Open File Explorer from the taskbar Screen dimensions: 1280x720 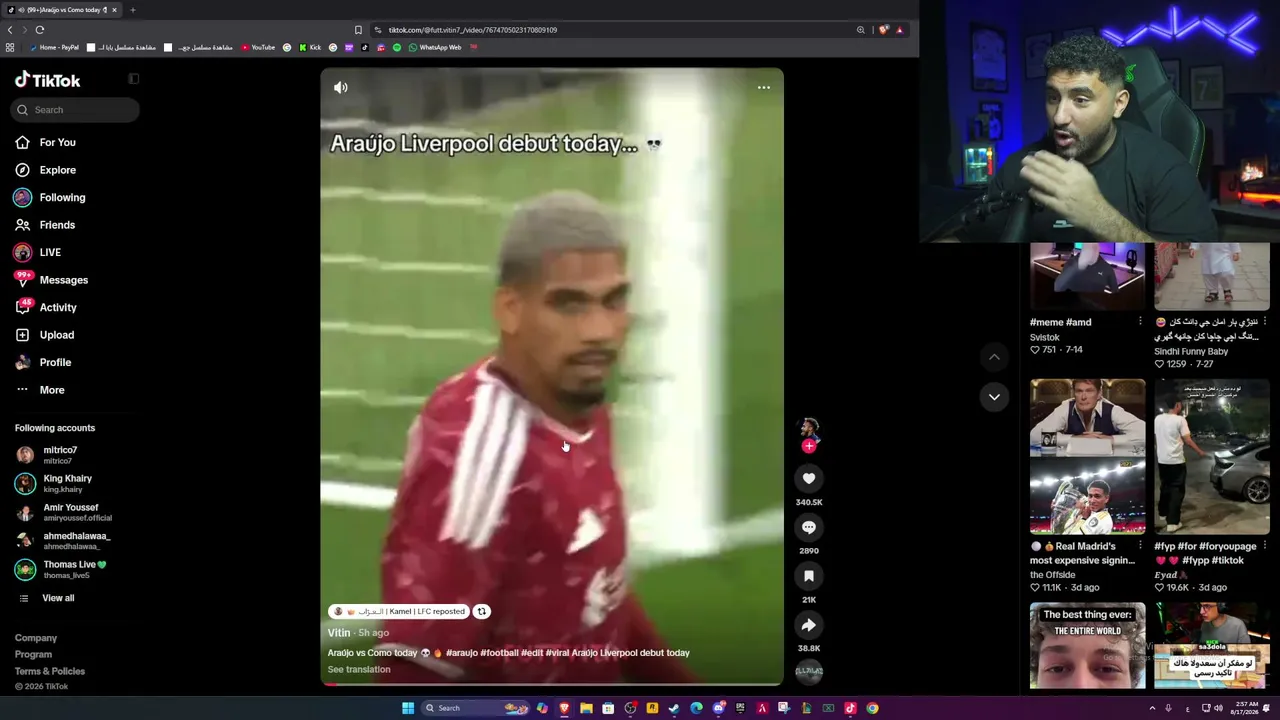(586, 708)
